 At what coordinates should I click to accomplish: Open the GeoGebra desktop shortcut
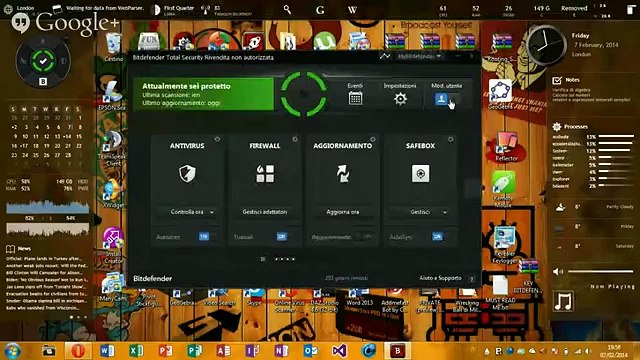[500, 95]
